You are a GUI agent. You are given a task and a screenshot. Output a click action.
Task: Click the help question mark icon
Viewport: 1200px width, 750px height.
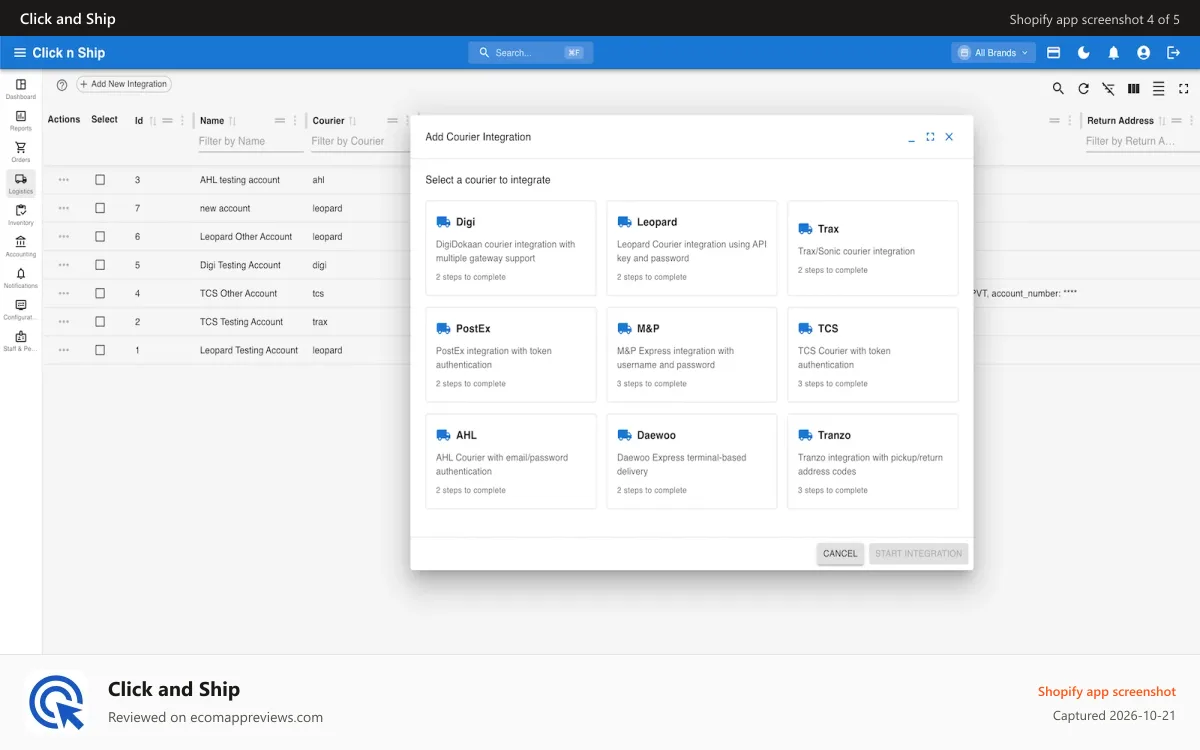tap(62, 85)
